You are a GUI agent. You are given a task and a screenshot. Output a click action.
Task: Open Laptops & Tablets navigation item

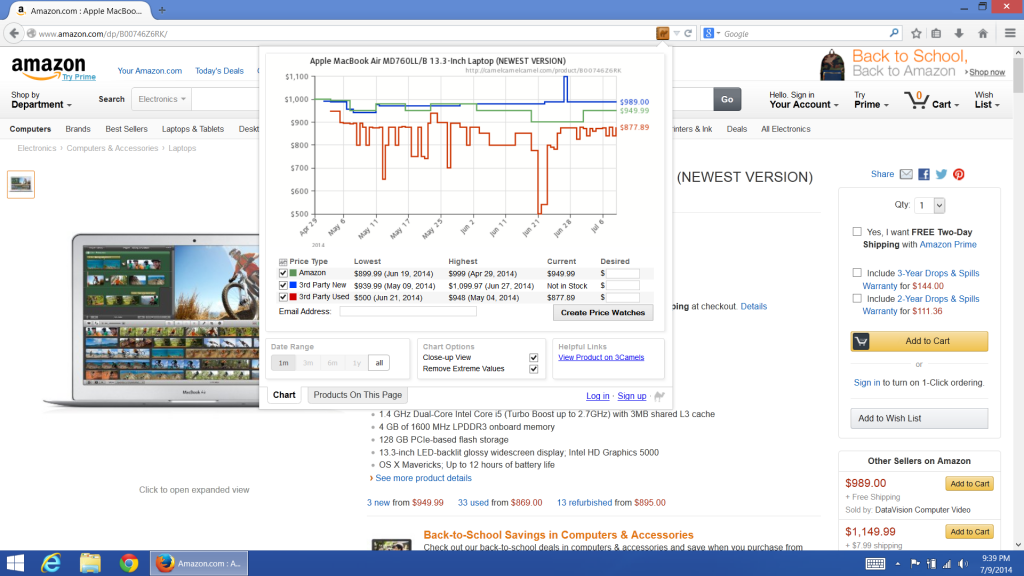[x=193, y=129]
